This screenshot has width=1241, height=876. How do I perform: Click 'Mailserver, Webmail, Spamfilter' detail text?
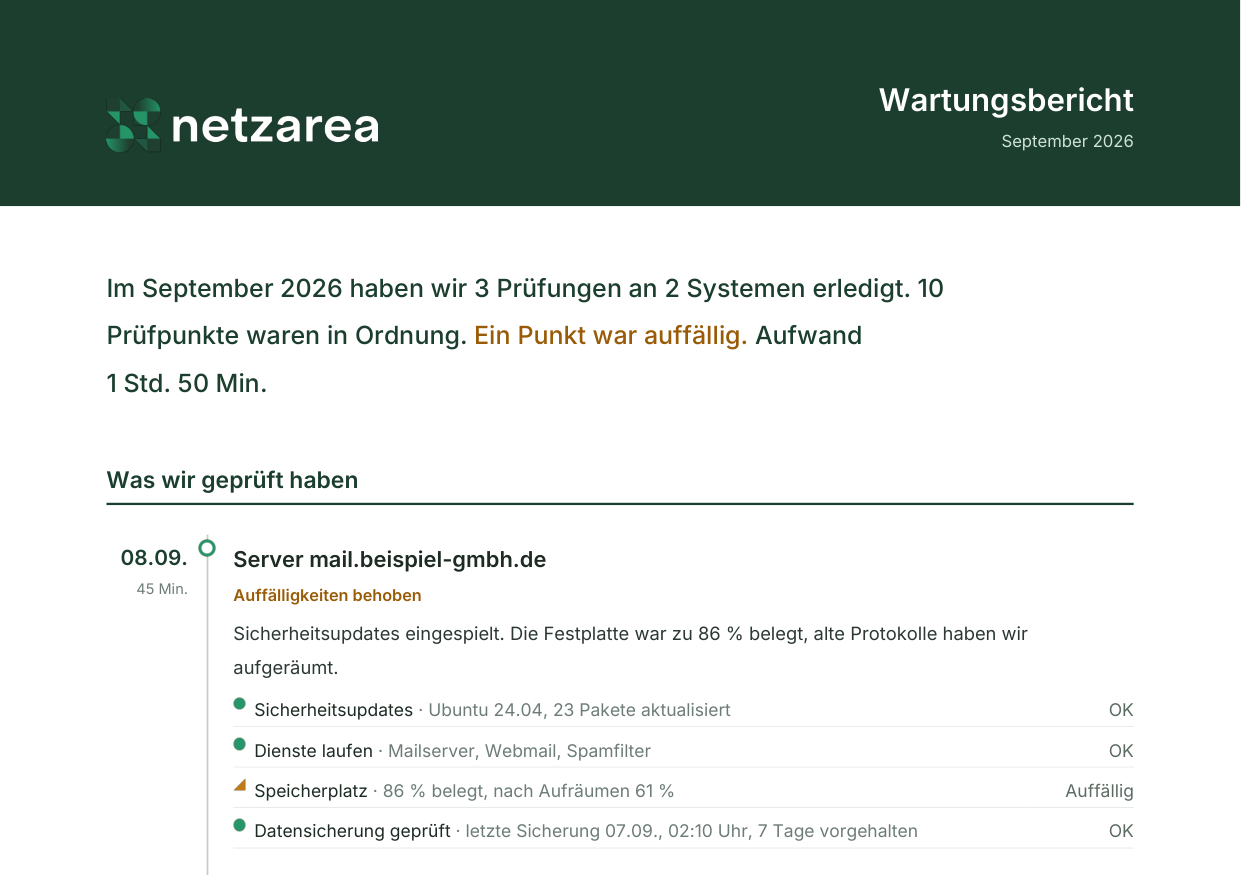pos(519,751)
